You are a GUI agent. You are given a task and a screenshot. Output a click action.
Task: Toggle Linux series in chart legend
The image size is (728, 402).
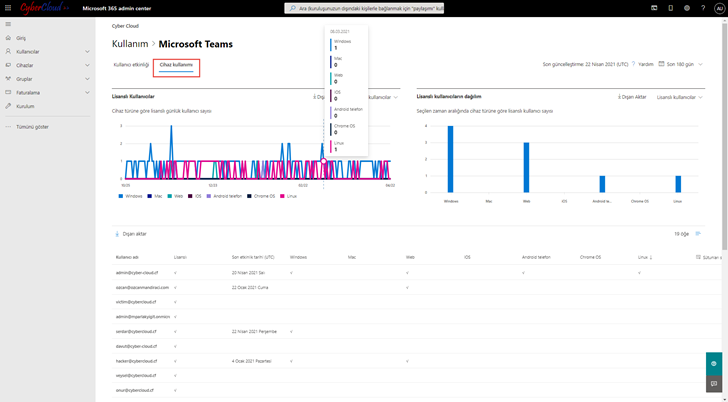click(x=289, y=196)
